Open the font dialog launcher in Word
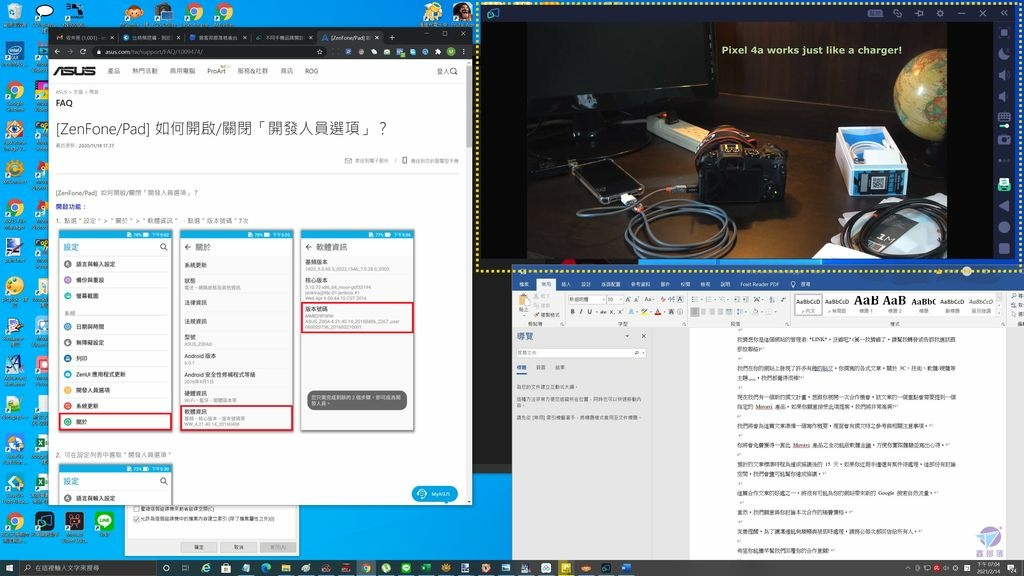The width and height of the screenshot is (1024, 576). (x=684, y=324)
